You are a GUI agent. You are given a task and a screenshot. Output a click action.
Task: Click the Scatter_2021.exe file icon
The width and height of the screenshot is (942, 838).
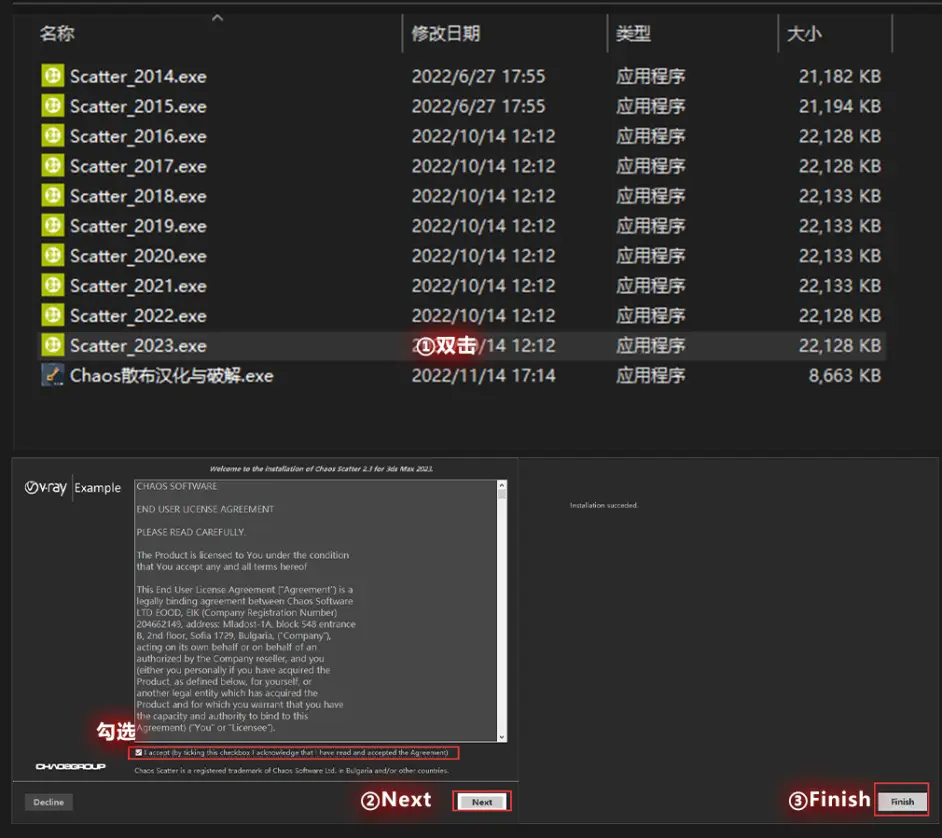53,285
